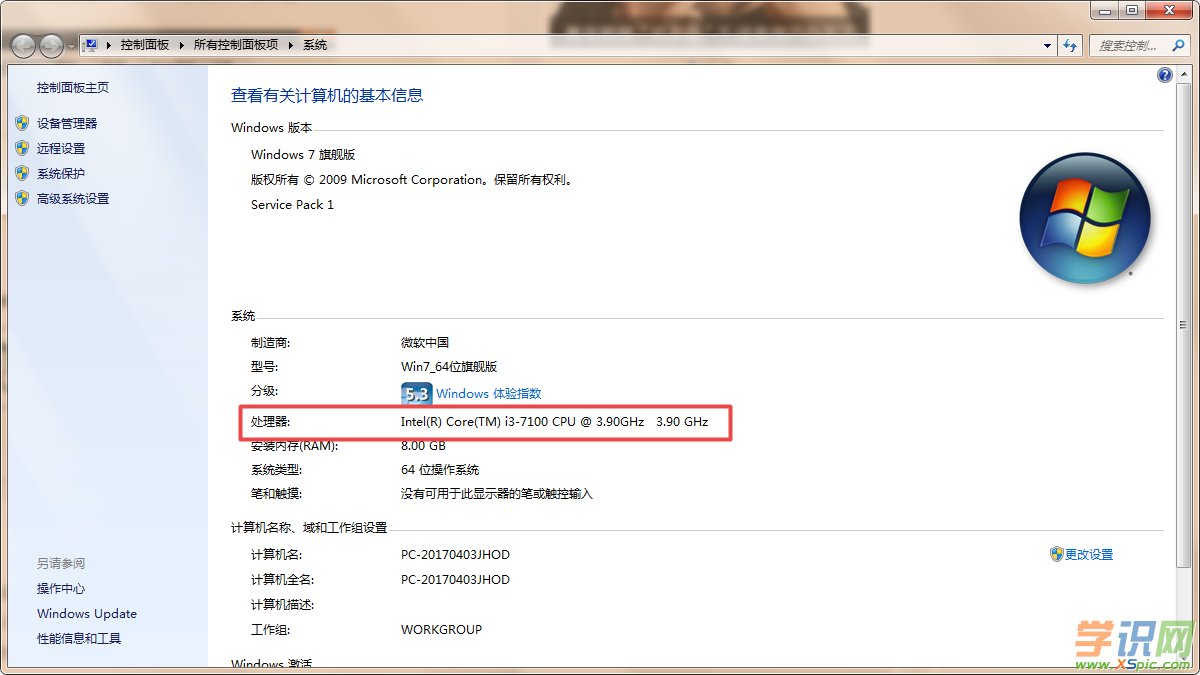Select the 所有控制面板项 breadcrumb

coord(235,45)
